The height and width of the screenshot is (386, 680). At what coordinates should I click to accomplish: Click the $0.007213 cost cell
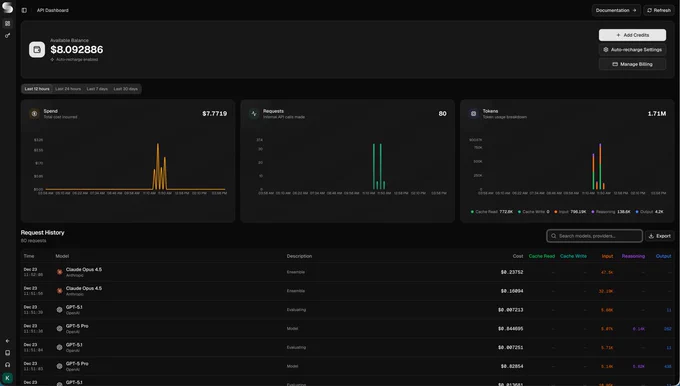tap(510, 310)
